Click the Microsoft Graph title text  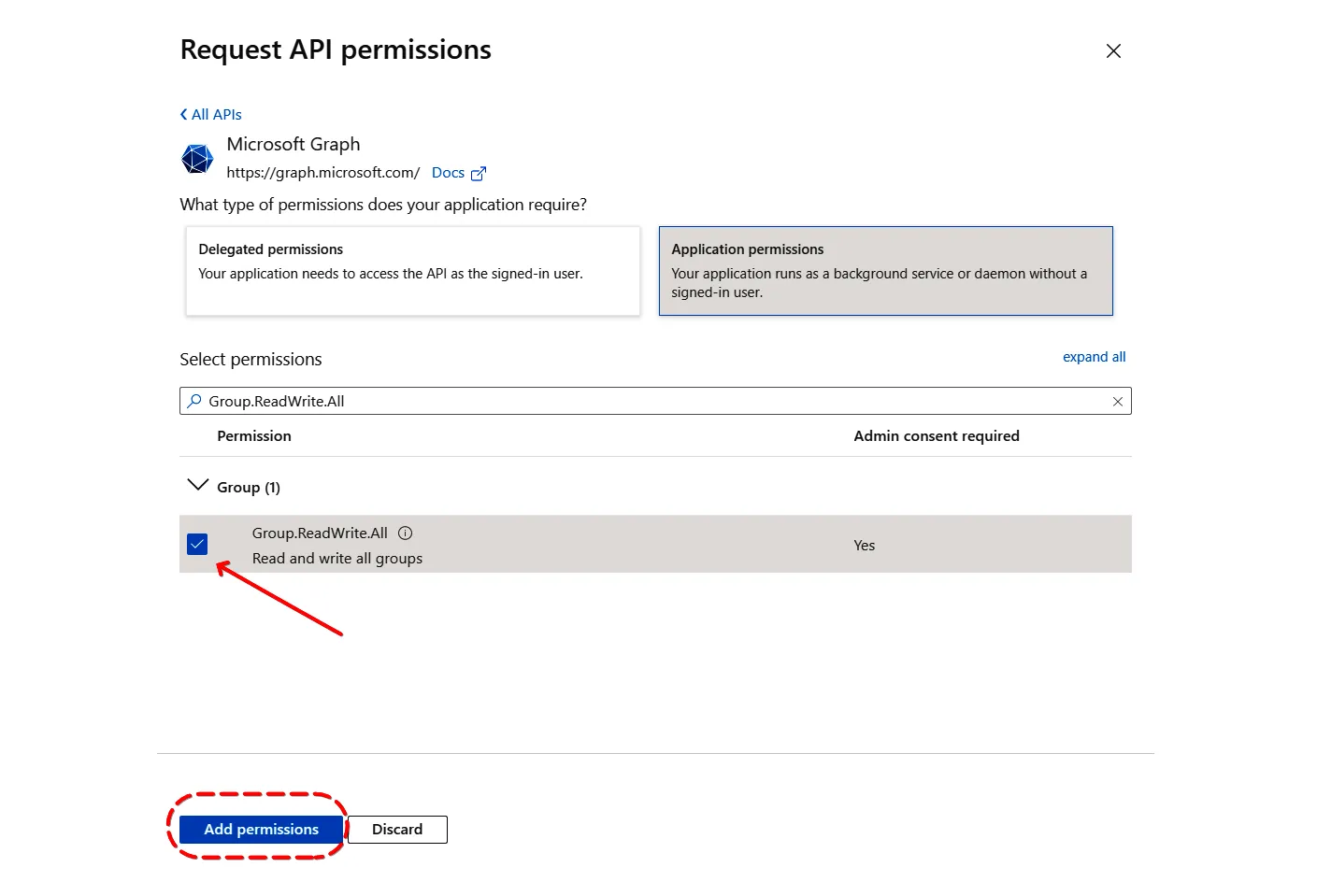293,145
